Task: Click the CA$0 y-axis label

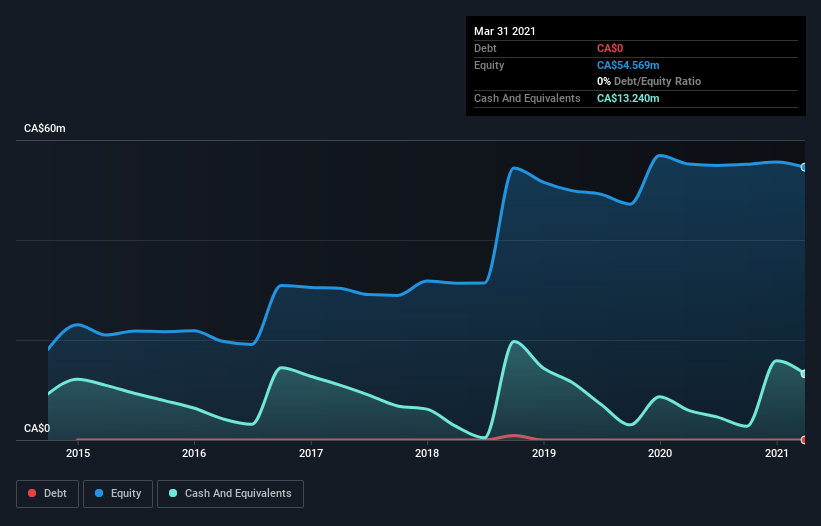Action: point(37,428)
